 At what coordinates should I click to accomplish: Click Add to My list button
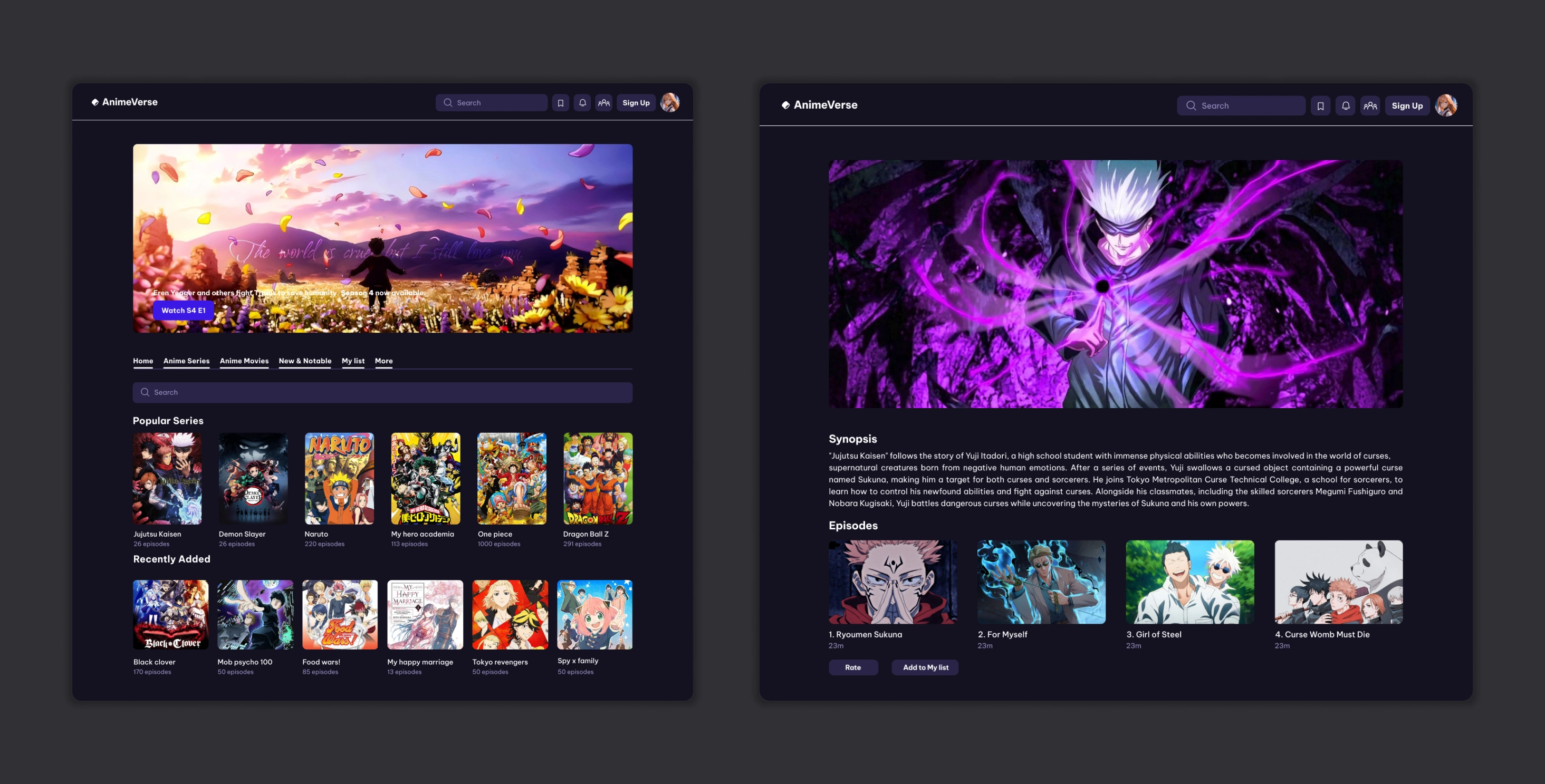point(925,667)
